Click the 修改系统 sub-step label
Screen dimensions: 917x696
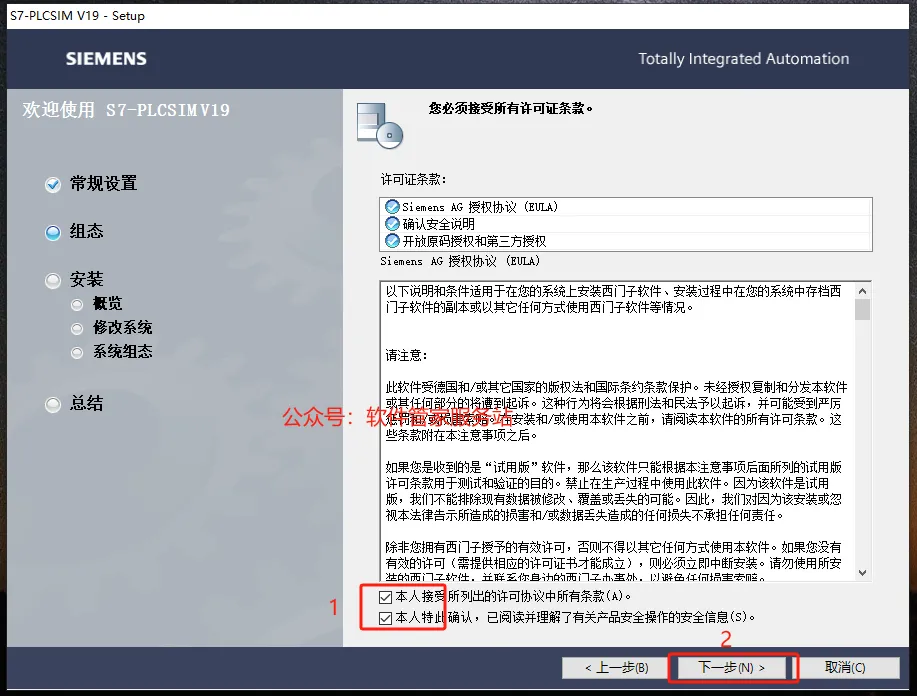[x=122, y=328]
